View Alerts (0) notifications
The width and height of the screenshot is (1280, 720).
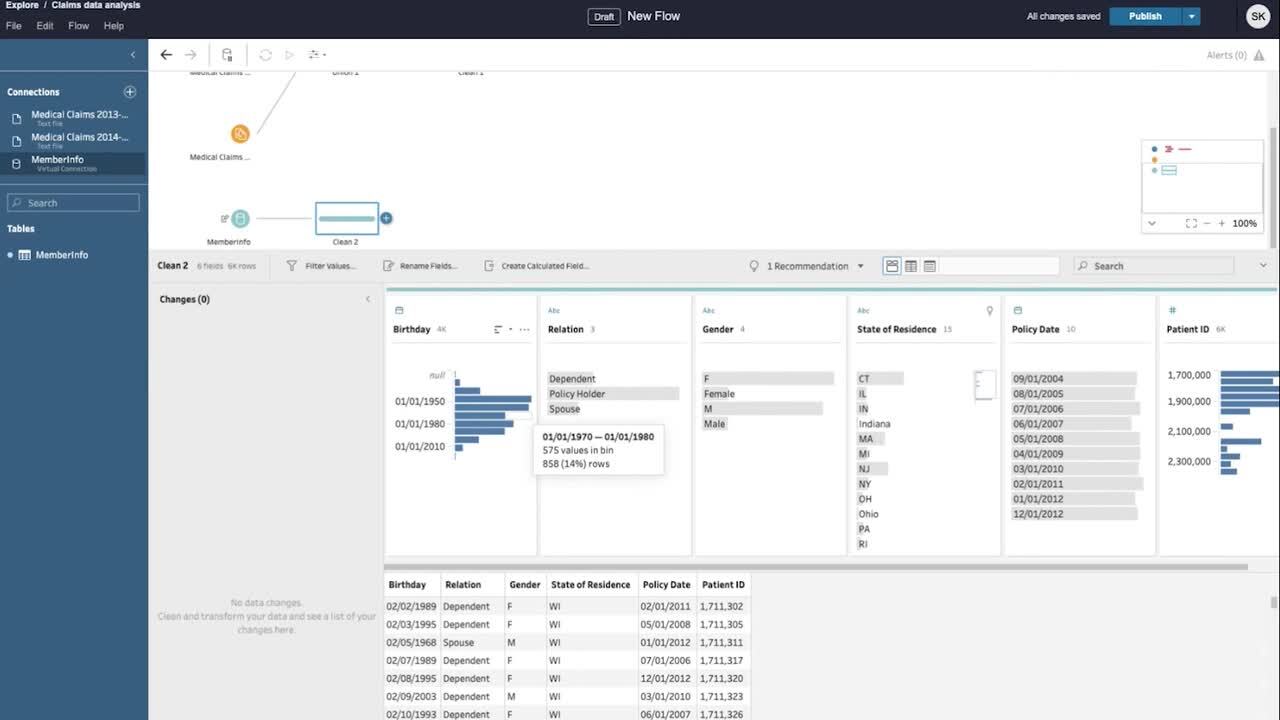click(x=1235, y=55)
